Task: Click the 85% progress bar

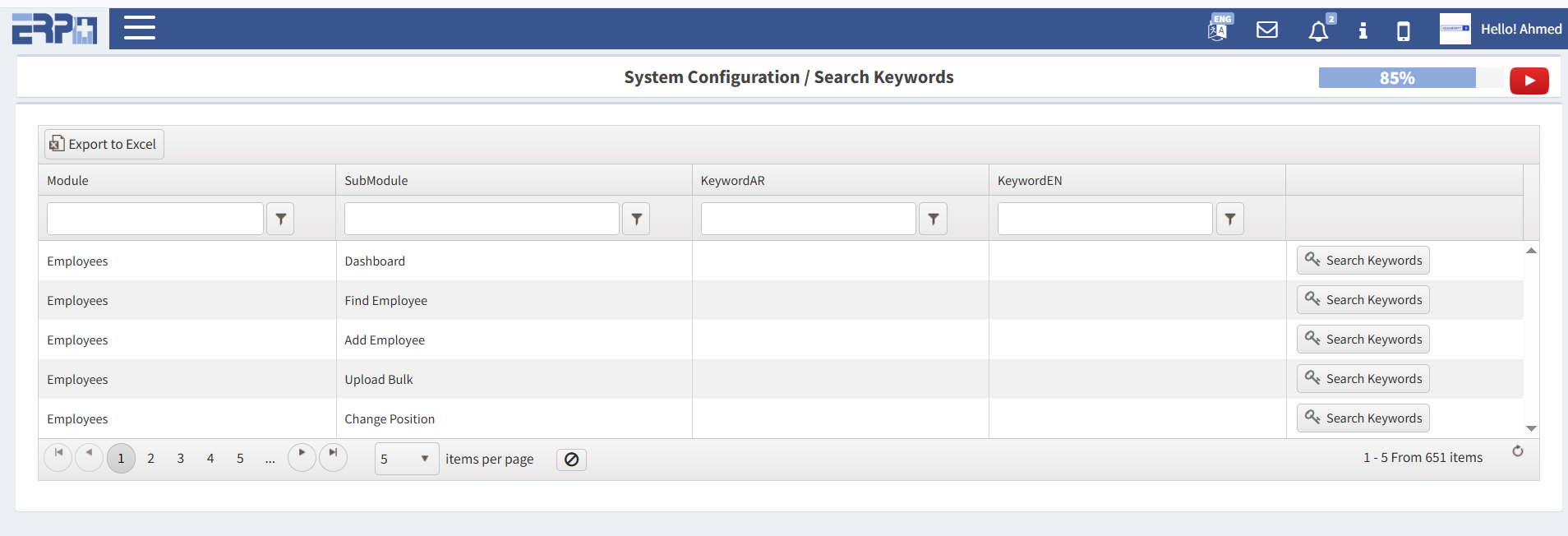Action: [1397, 78]
